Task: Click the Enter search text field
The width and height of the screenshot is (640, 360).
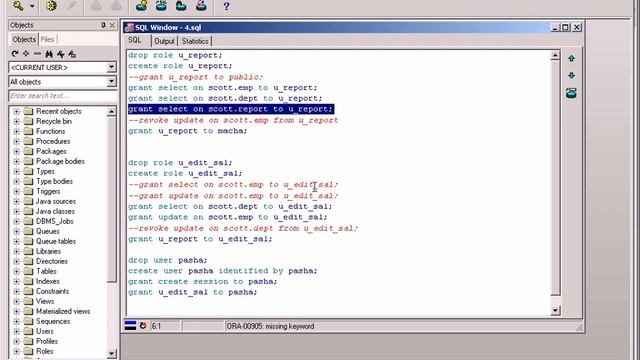Action: [62, 96]
